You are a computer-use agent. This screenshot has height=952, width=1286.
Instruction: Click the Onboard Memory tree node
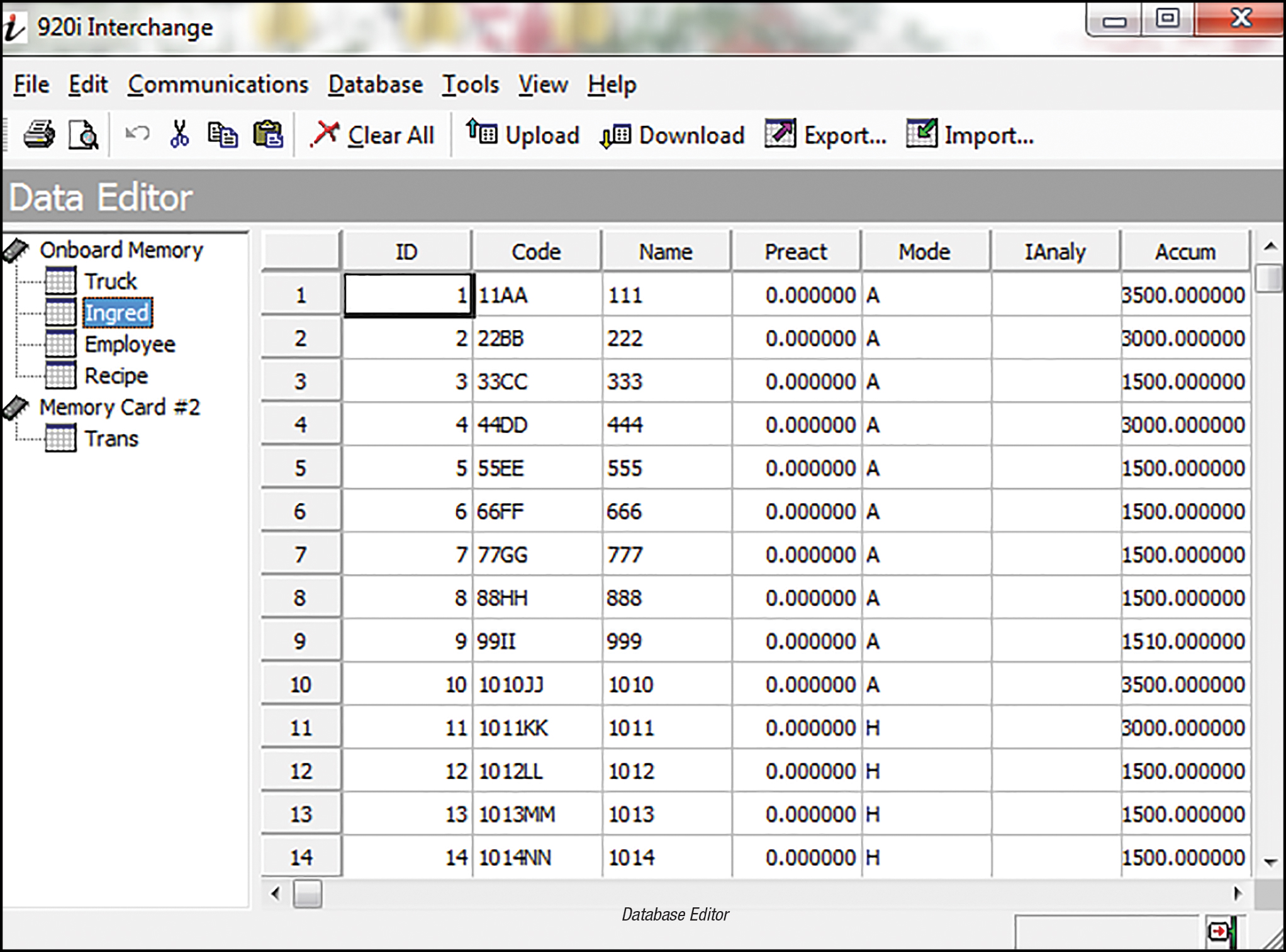pyautogui.click(x=121, y=250)
